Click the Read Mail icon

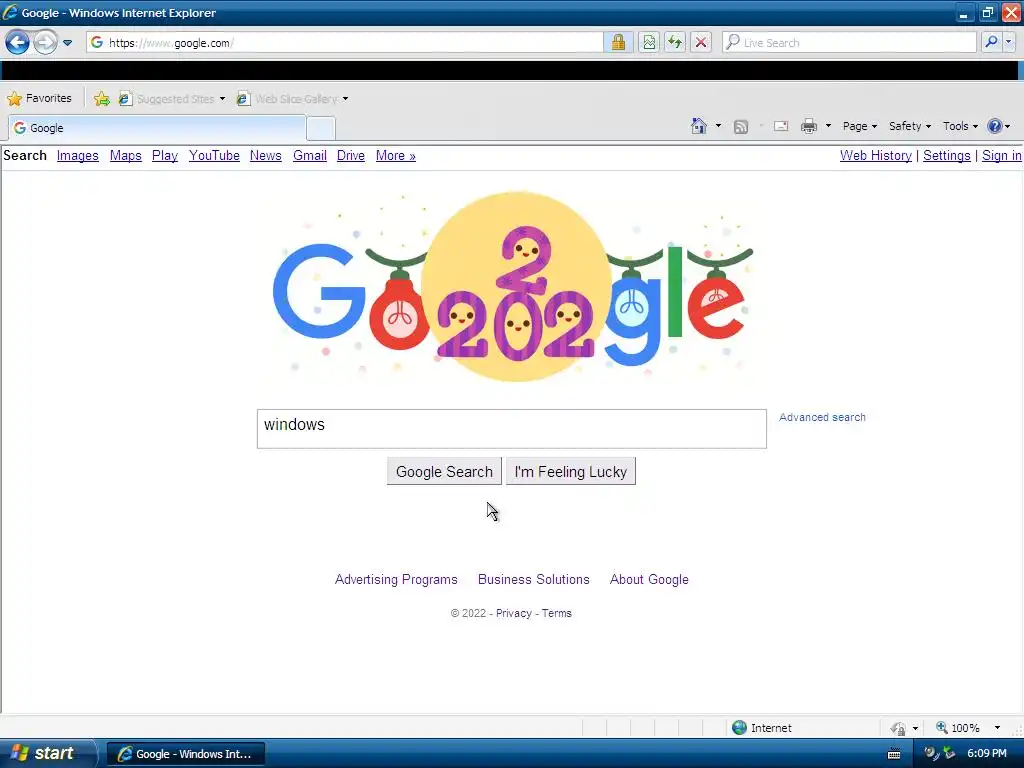(x=781, y=126)
